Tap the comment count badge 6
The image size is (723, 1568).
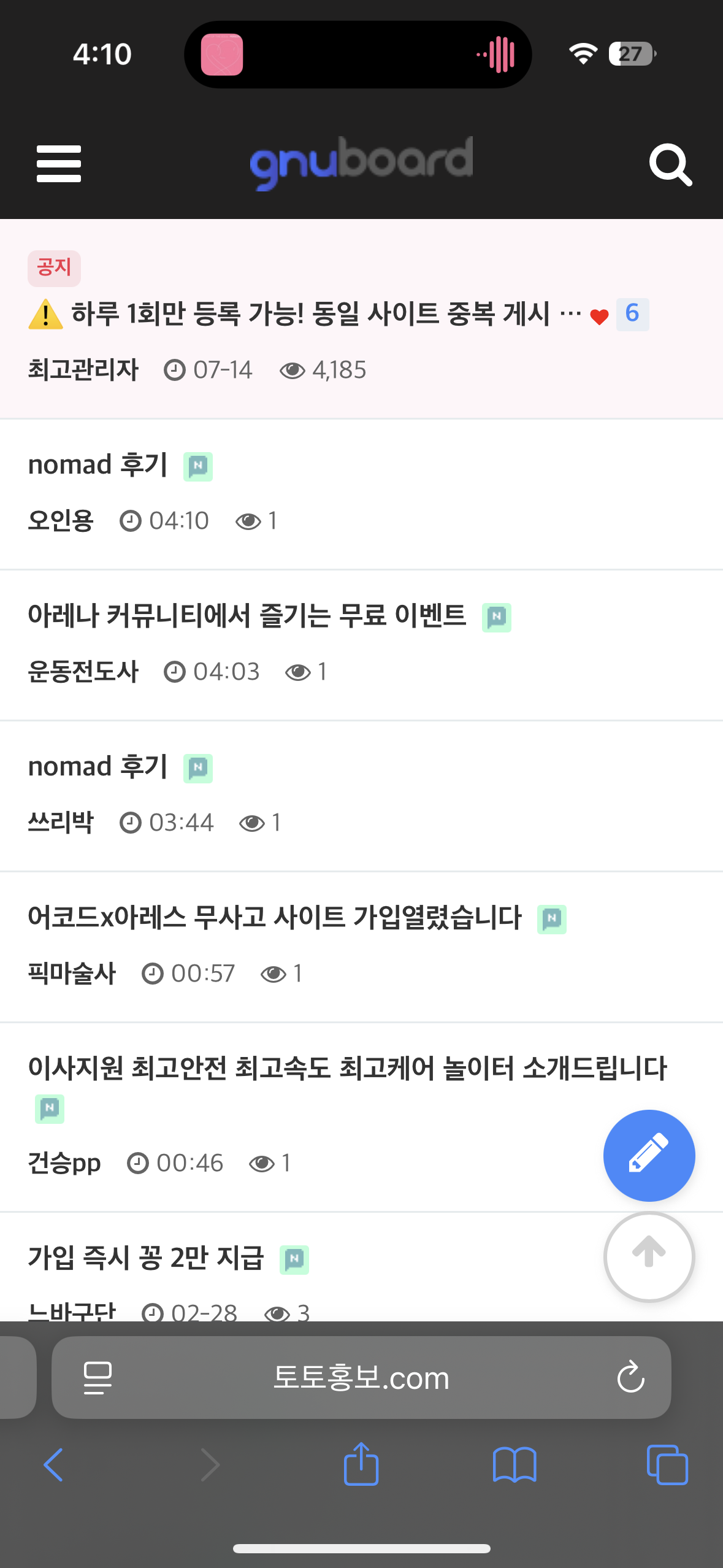[x=632, y=314]
